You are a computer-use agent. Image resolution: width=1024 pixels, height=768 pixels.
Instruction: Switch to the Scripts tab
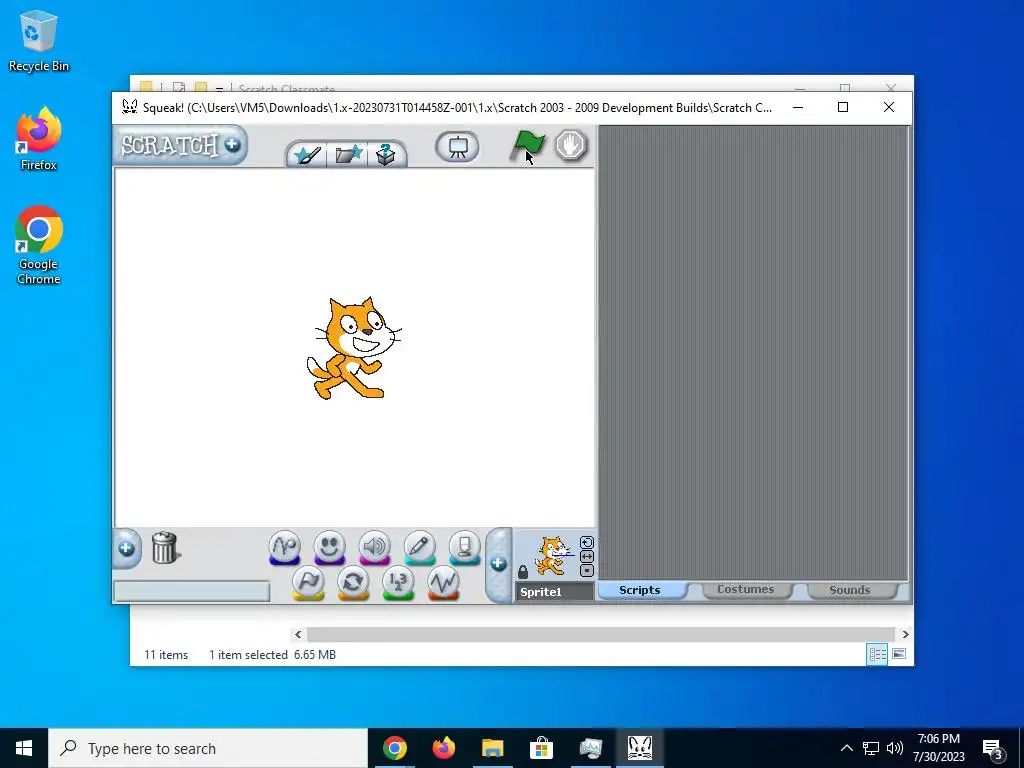(x=640, y=590)
